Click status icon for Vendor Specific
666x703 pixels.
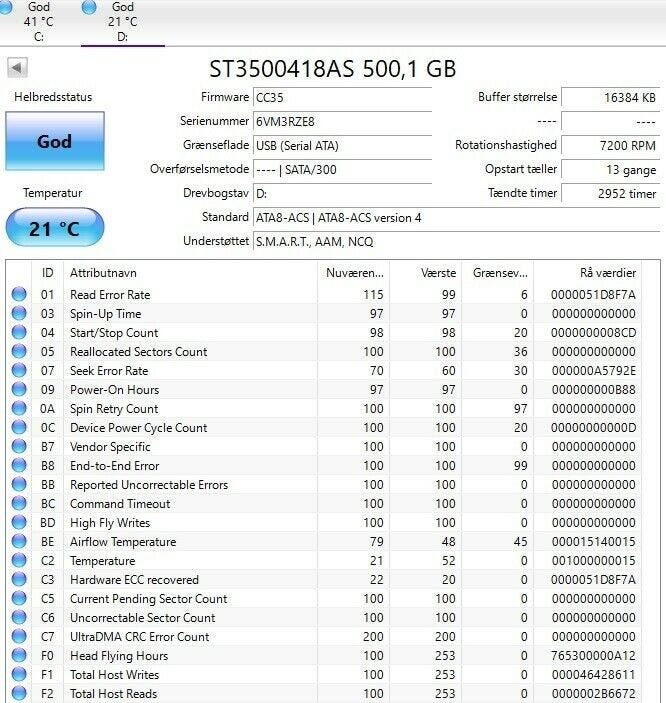[x=19, y=446]
